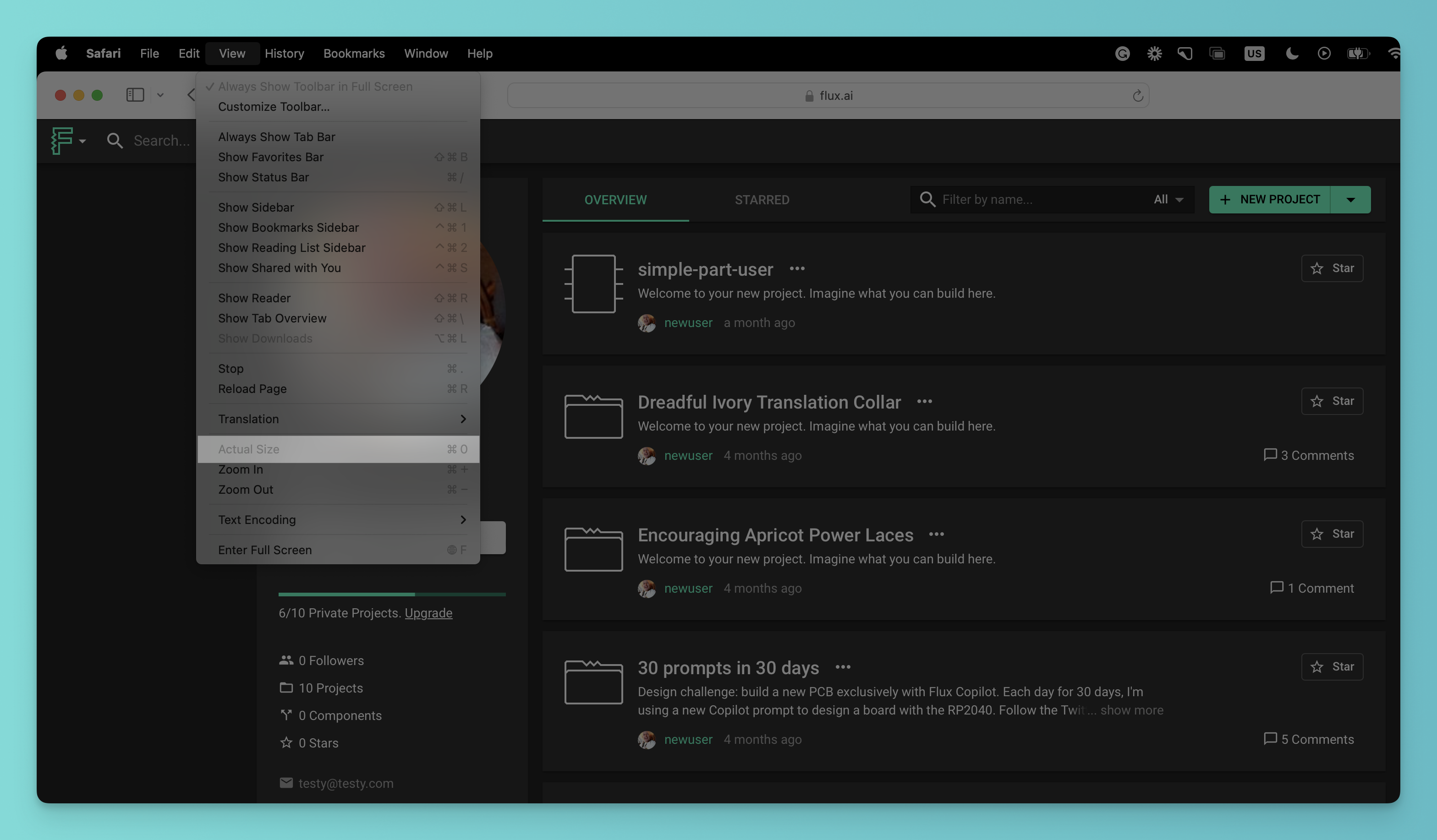Open 5 Comments on 30 prompts project
1437x840 pixels.
1308,739
